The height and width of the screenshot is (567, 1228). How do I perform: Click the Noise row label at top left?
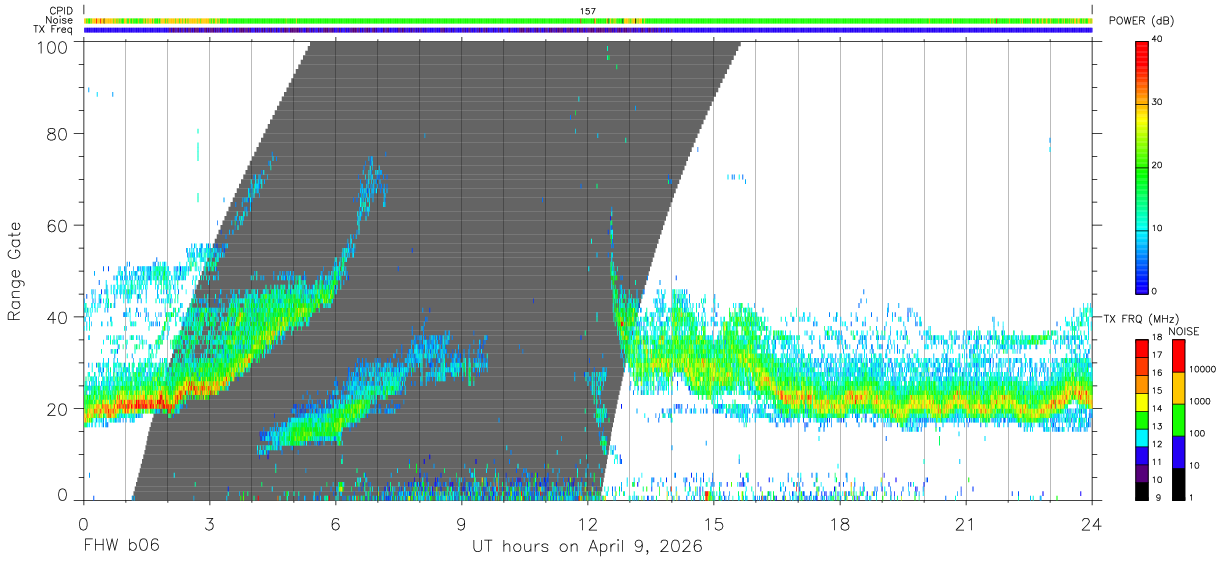(59, 20)
